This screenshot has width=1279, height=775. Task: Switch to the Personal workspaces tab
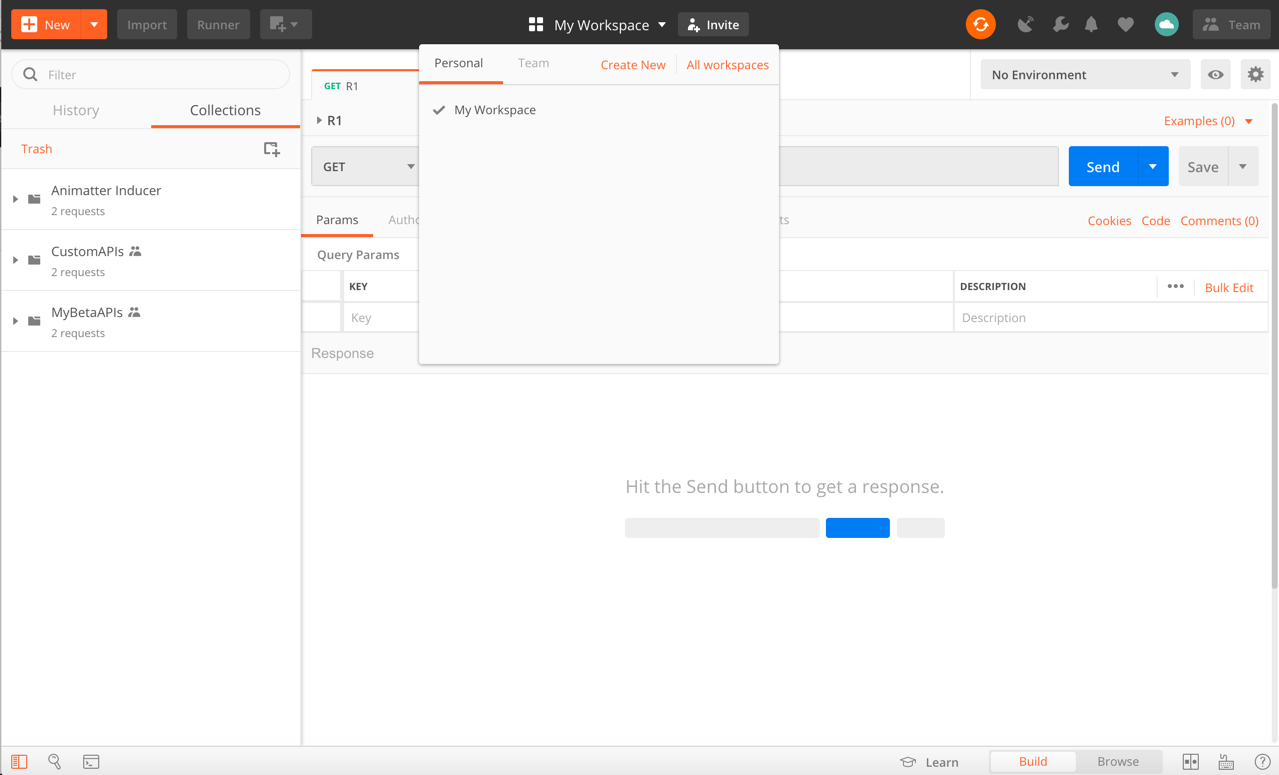click(459, 63)
